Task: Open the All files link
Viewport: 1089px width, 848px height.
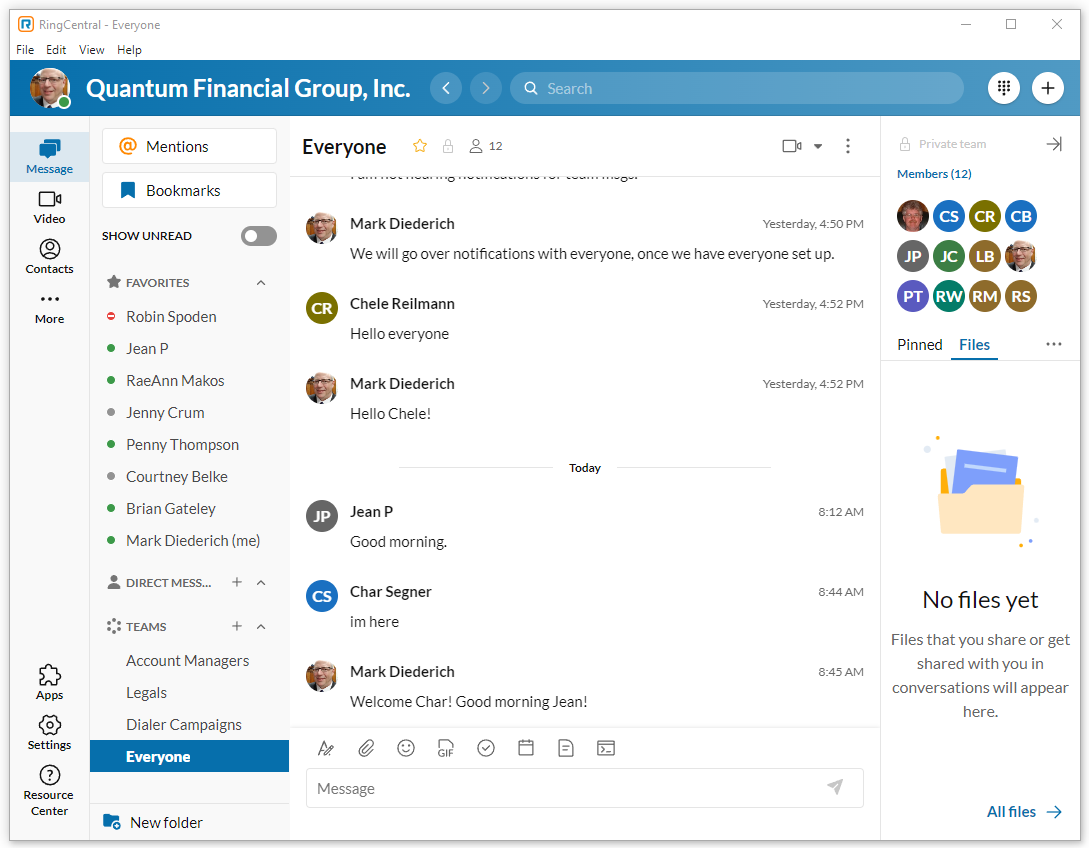Action: click(1024, 812)
